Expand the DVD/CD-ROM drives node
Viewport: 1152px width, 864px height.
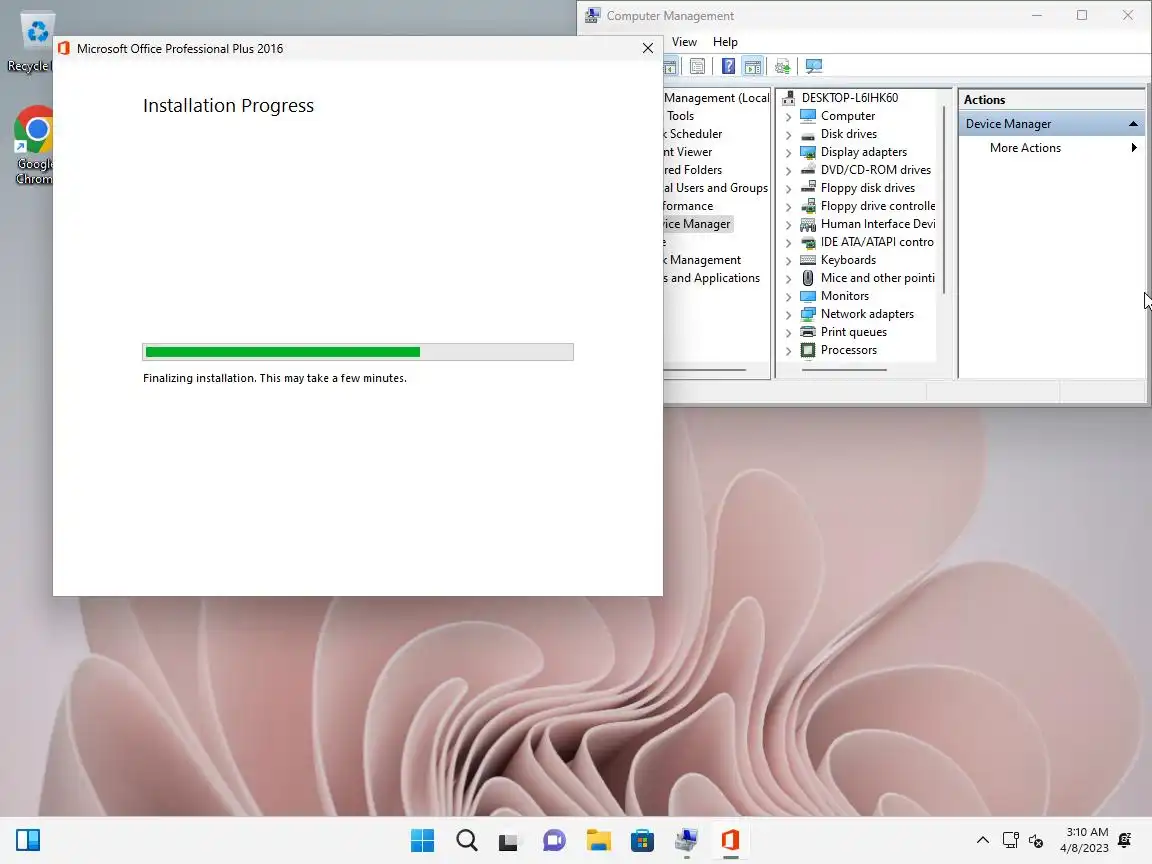pos(788,170)
